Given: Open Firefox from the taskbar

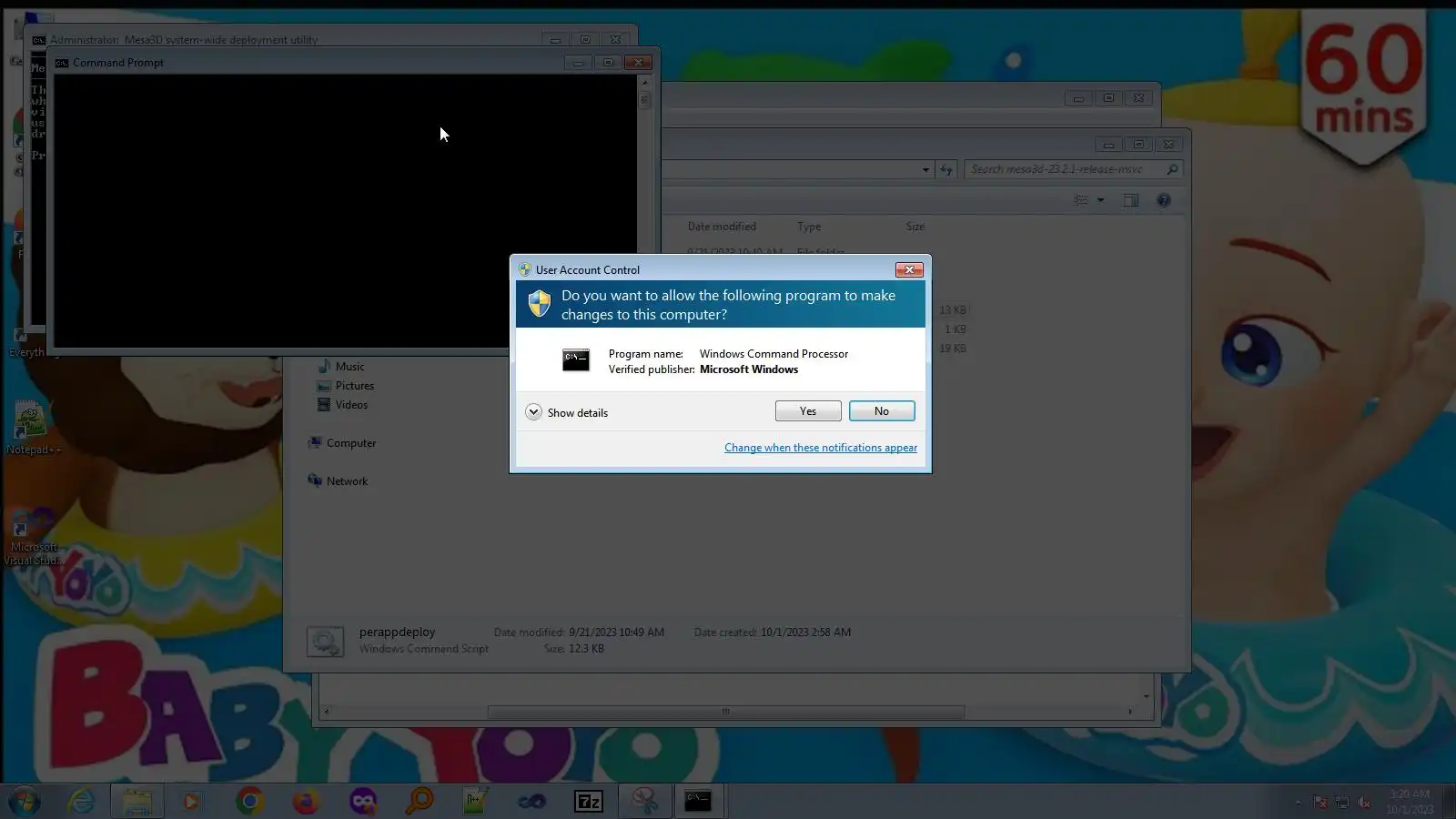Looking at the screenshot, I should point(306,802).
